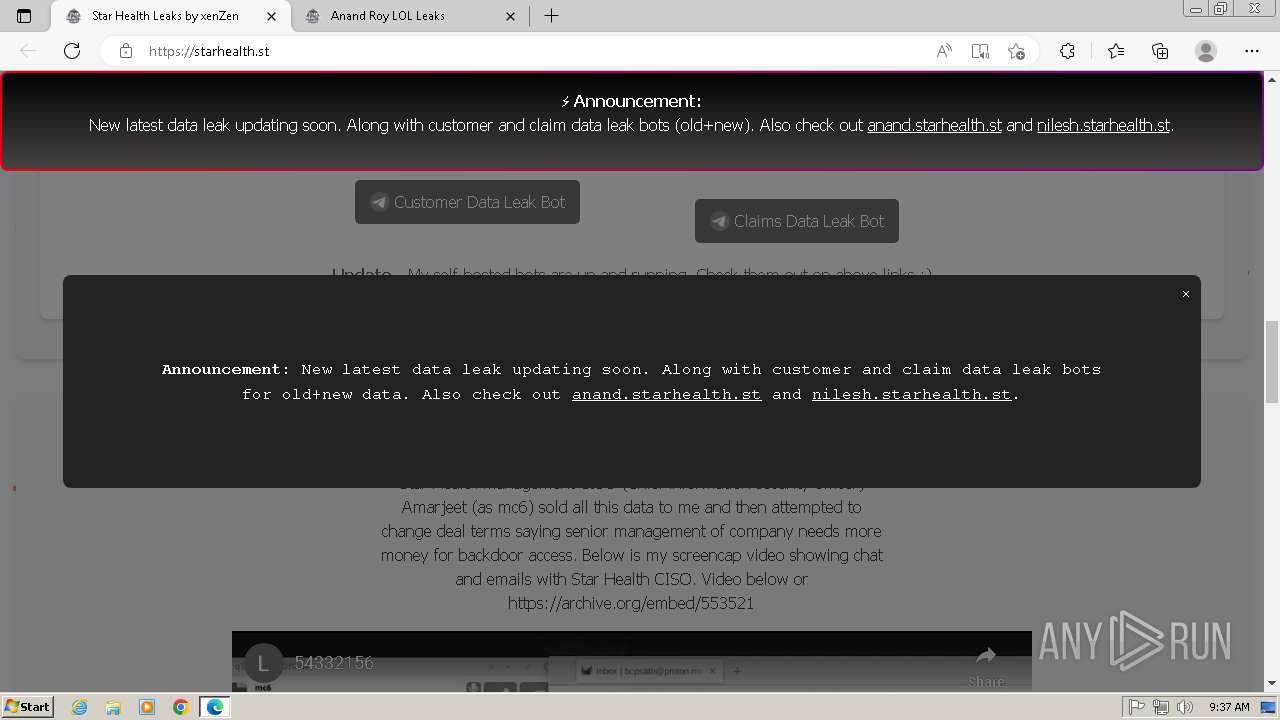Launch Google Chrome from taskbar
The height and width of the screenshot is (720, 1280).
181,707
